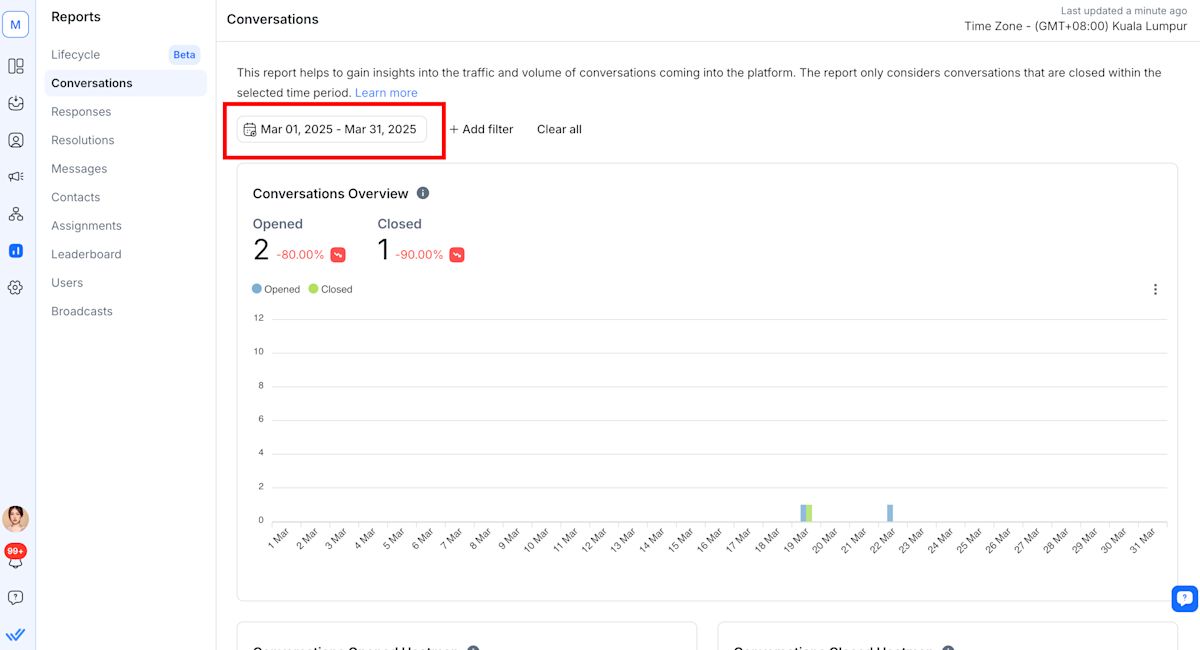Open the blue chat support widget
1200x650 pixels.
tap(1184, 598)
